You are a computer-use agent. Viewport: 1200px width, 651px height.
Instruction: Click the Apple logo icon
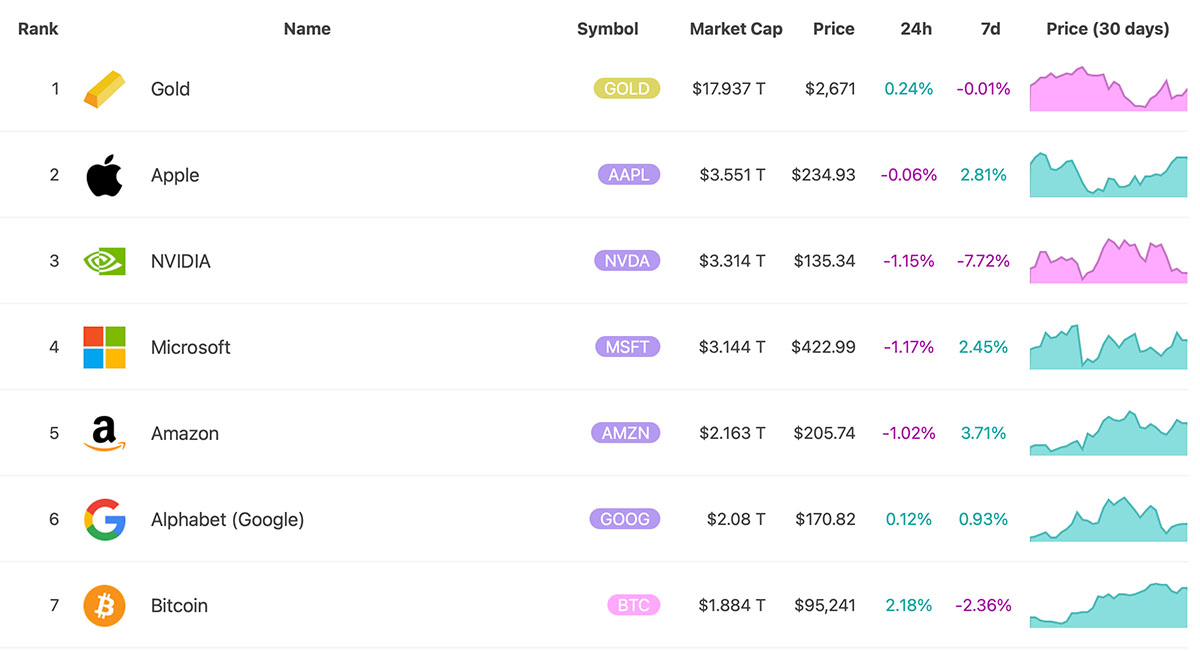pyautogui.click(x=104, y=175)
